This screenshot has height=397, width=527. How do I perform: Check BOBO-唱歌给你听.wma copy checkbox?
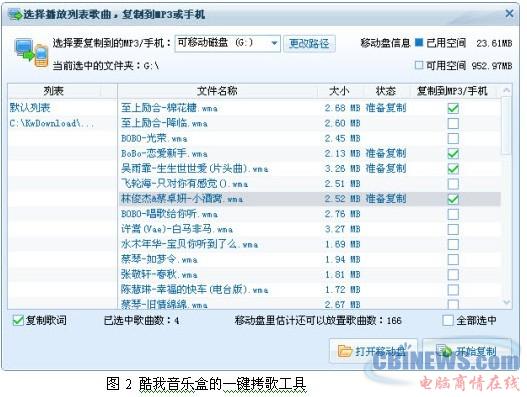point(453,214)
